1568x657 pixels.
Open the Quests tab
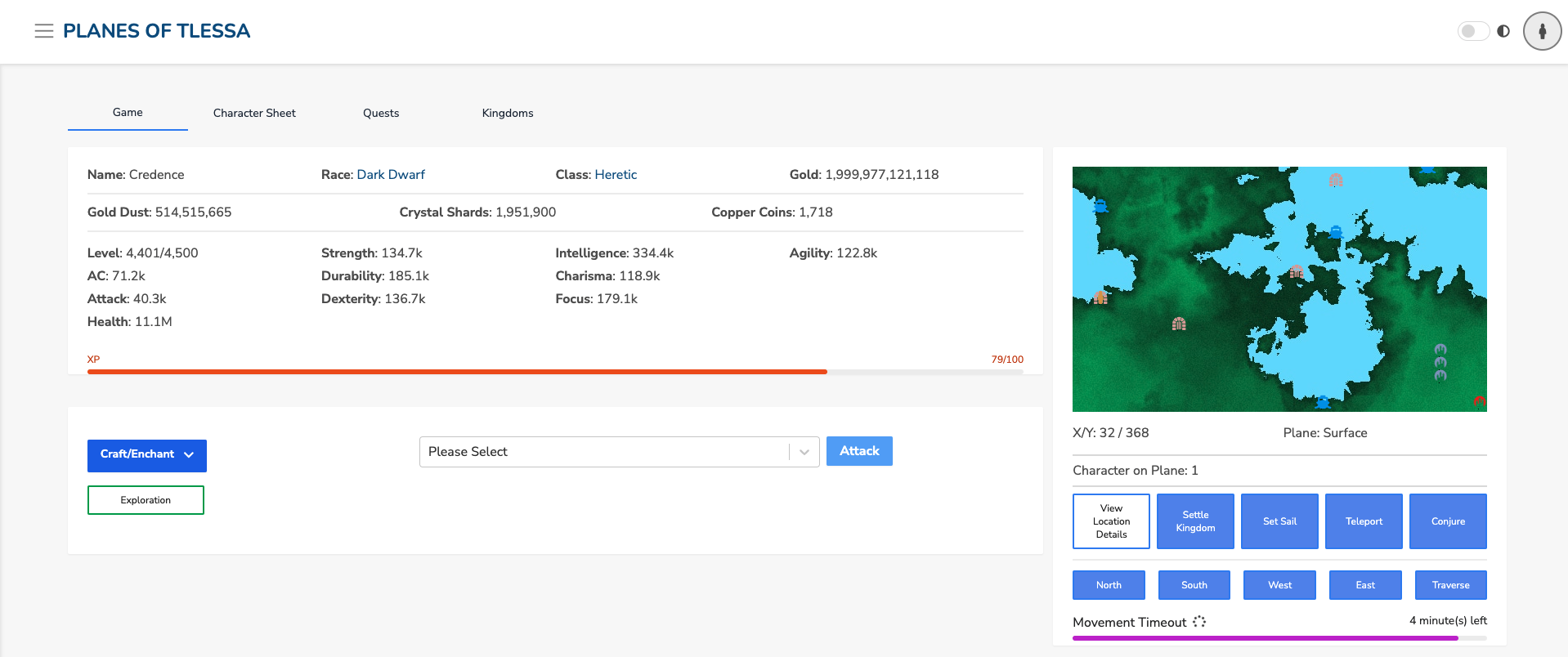point(381,113)
